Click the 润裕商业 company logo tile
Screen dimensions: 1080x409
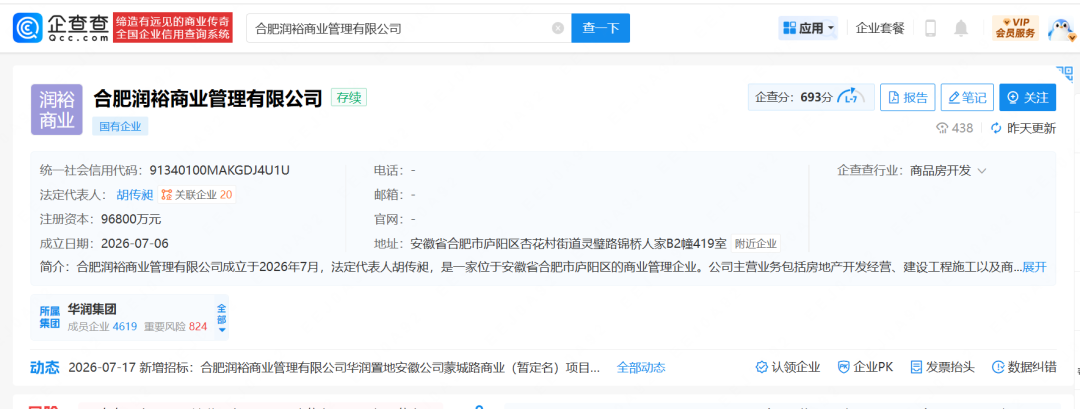point(56,109)
